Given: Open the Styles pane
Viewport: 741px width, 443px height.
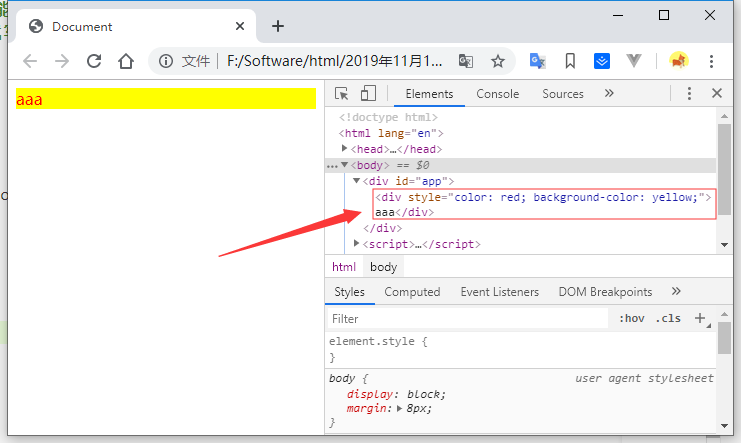Looking at the screenshot, I should (x=350, y=292).
